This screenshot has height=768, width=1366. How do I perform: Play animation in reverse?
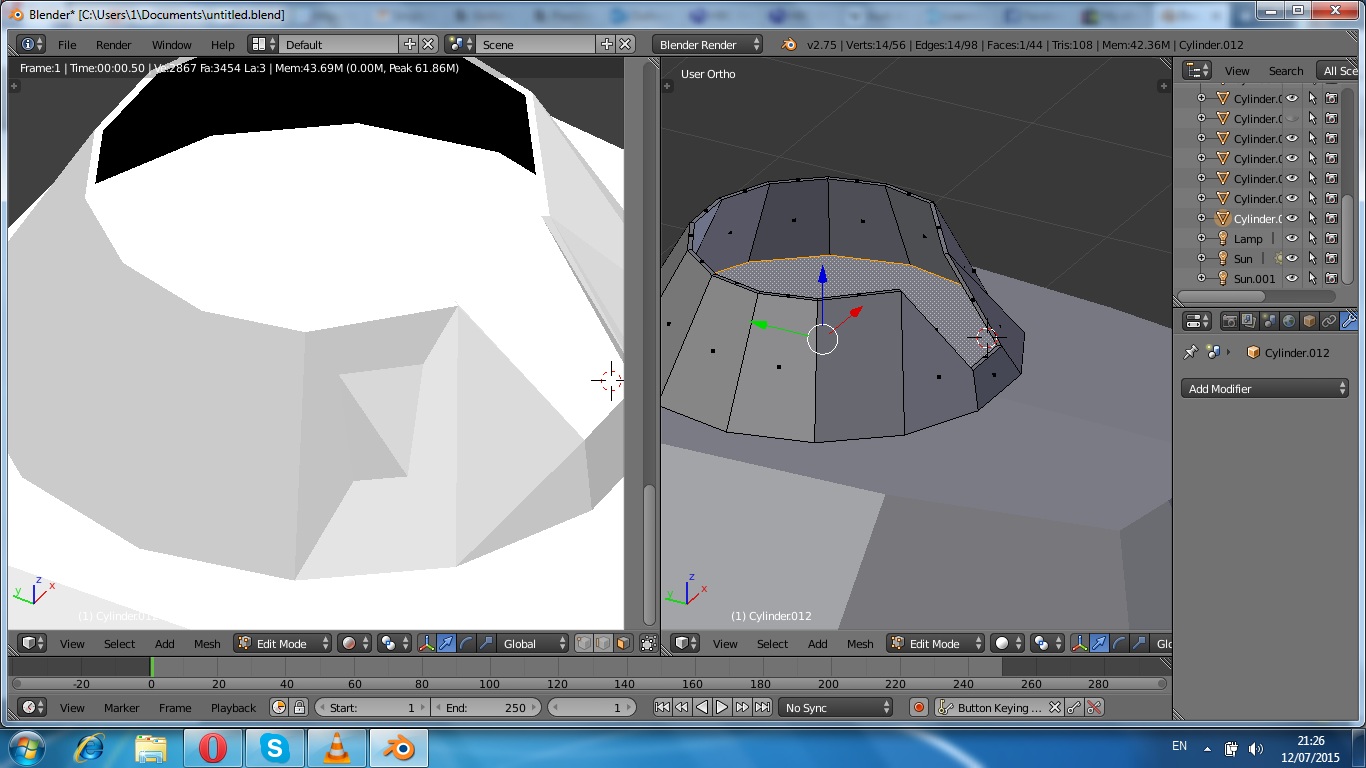(x=702, y=707)
